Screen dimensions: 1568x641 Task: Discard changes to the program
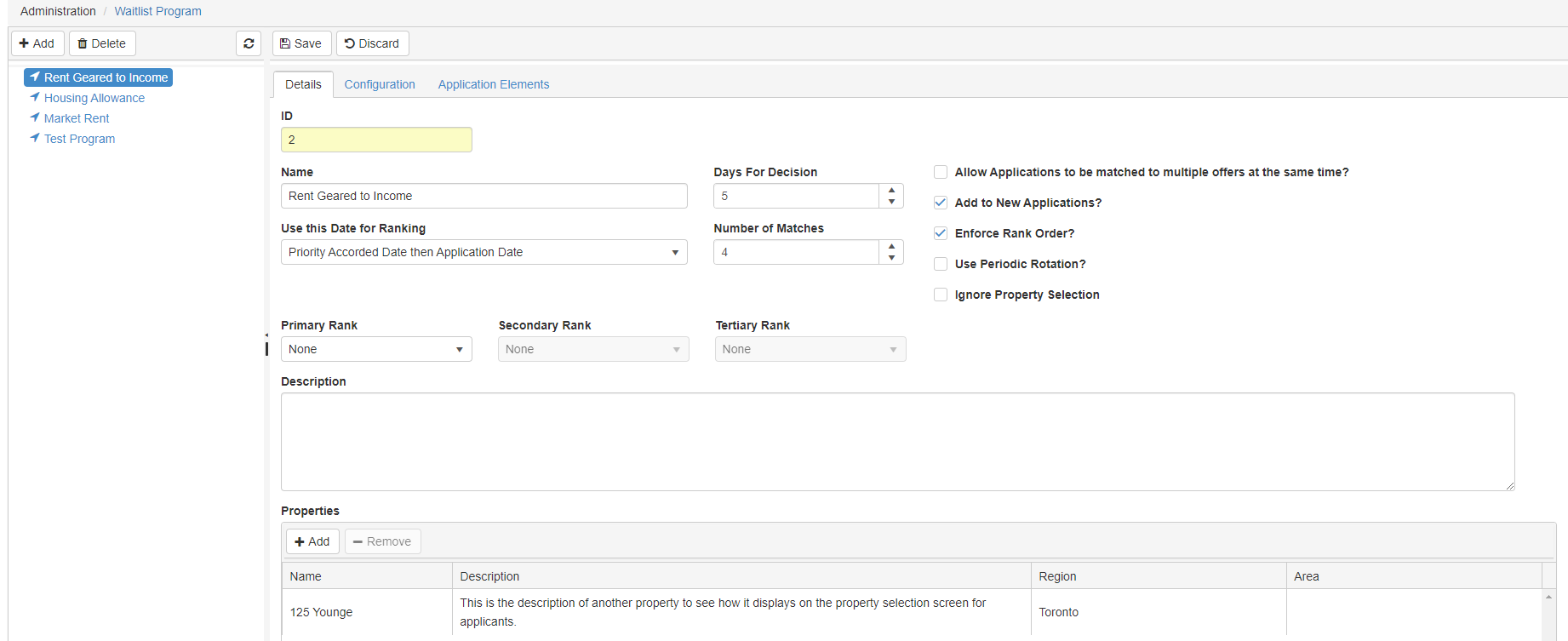tap(372, 43)
